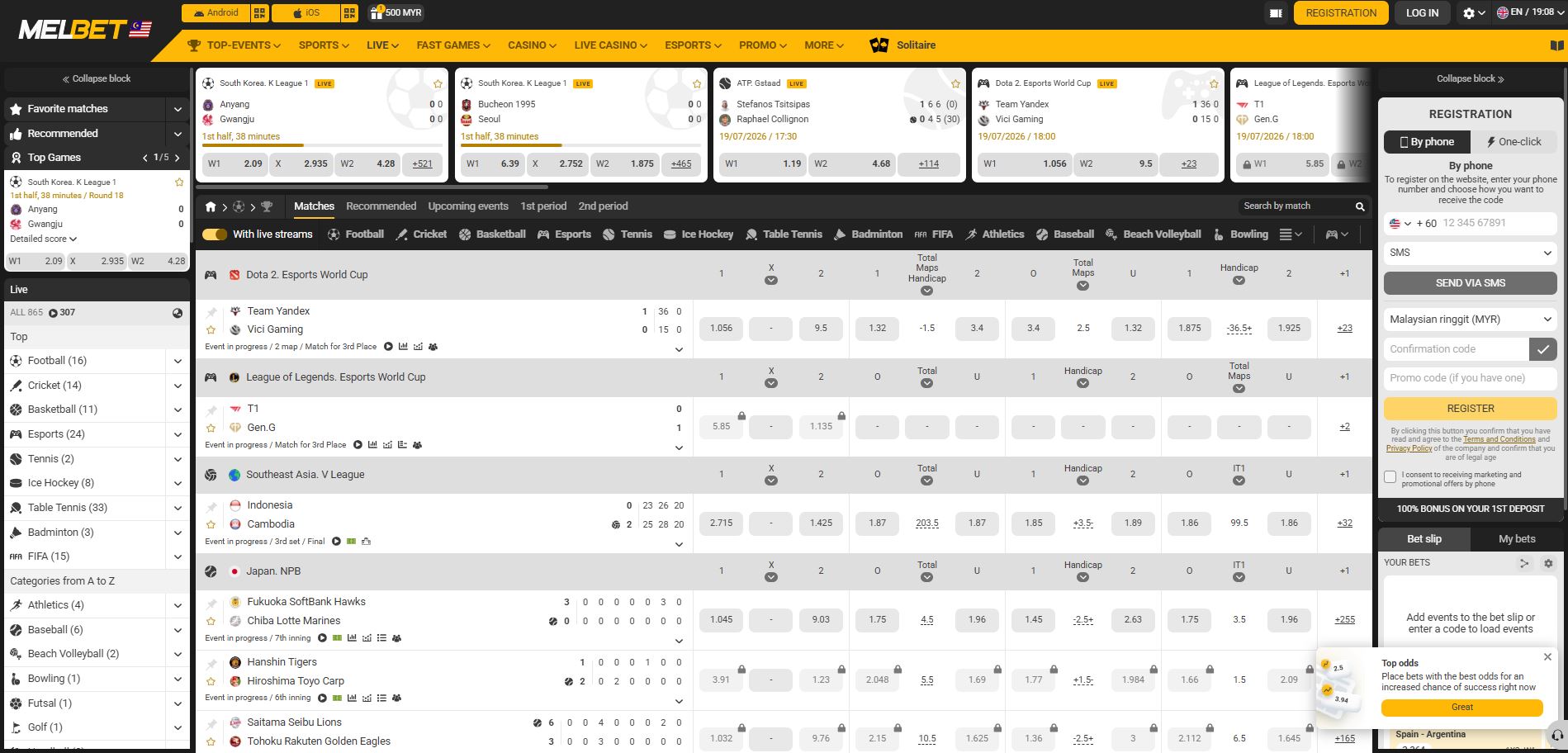Screen dimensions: 1568x753
Task: Open the LIVE CASINO menu
Action: 610,45
